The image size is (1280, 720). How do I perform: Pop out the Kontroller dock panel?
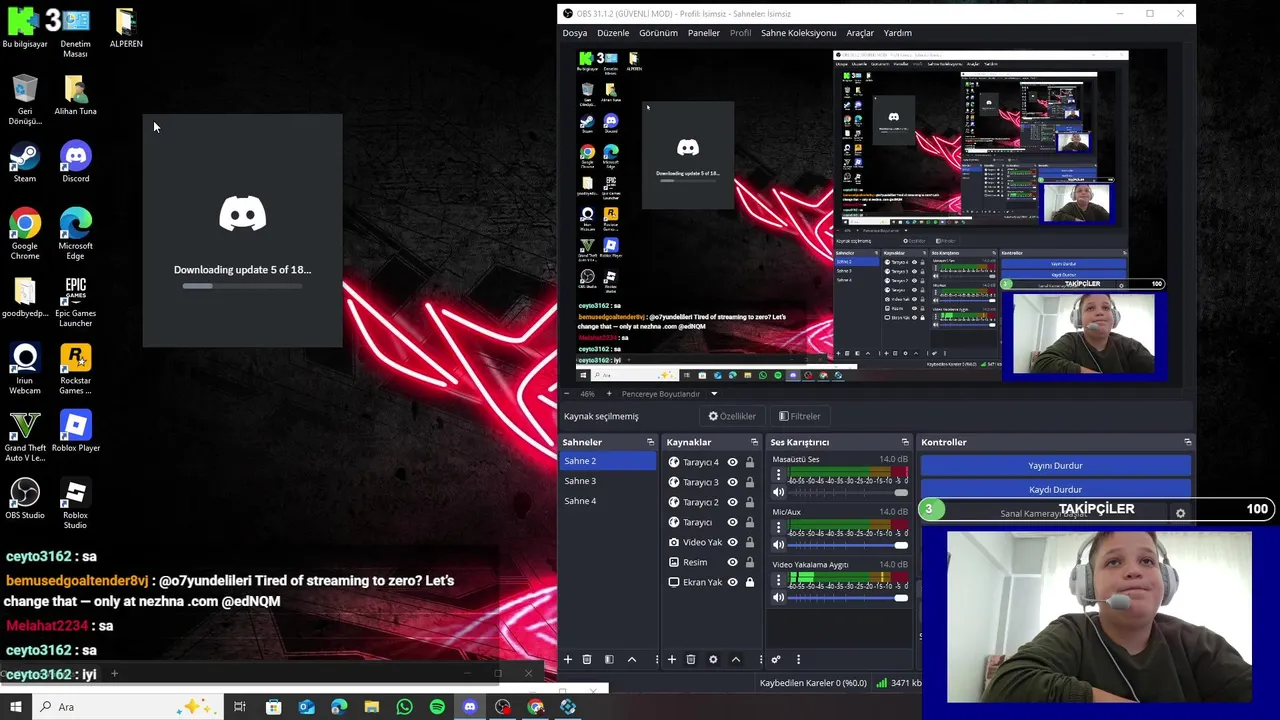coord(1187,442)
